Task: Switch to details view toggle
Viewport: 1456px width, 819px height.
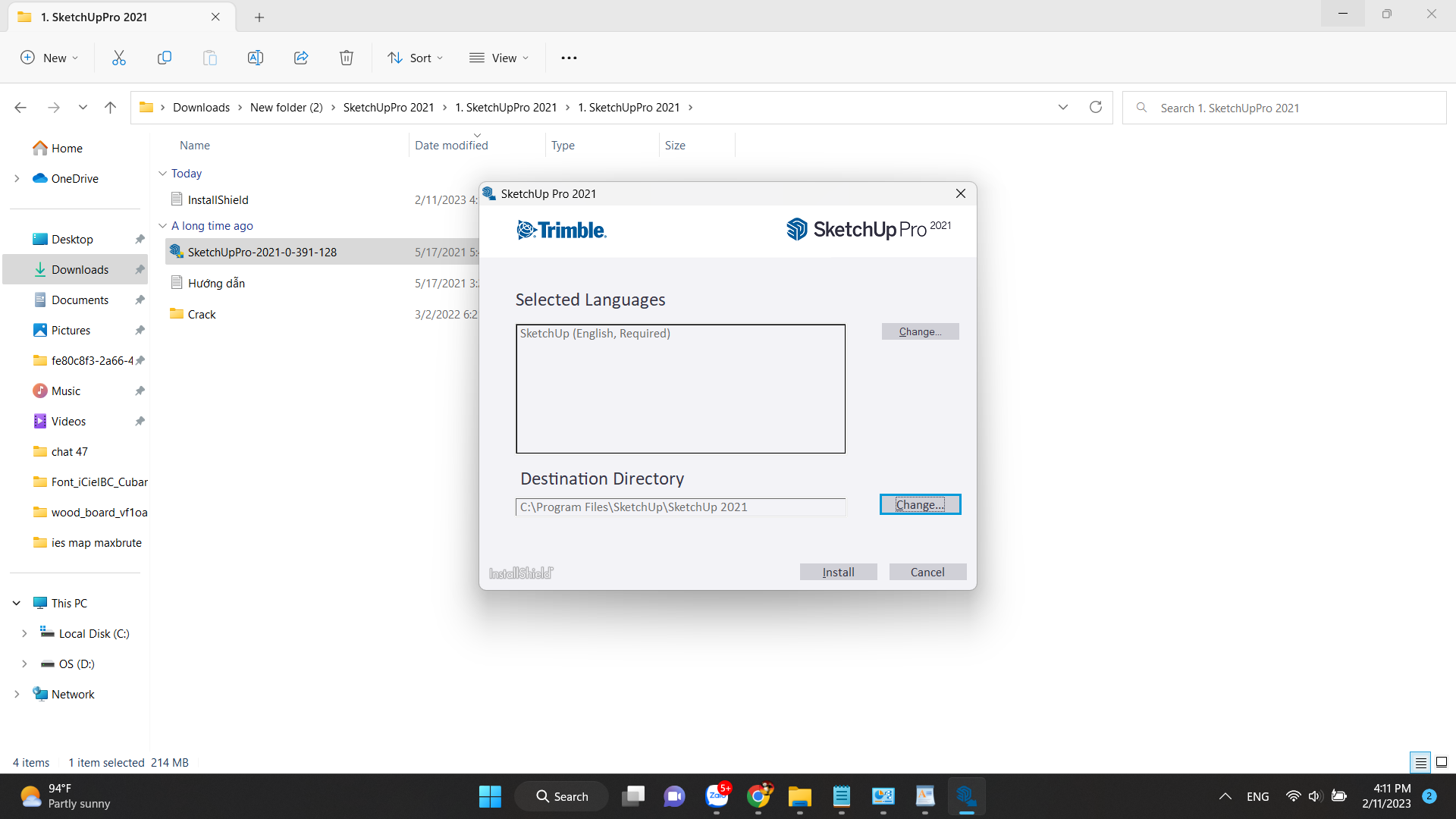Action: point(1420,762)
